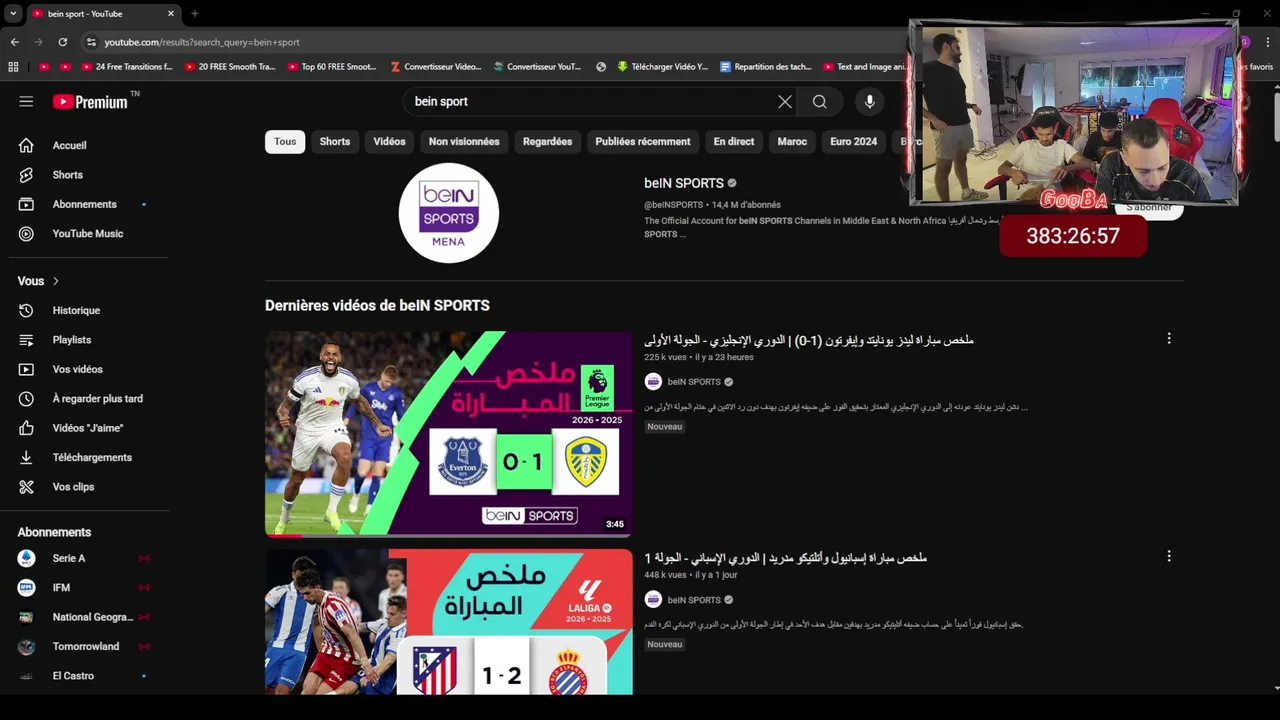This screenshot has width=1280, height=720.
Task: Open a new browser tab with plus
Action: pyautogui.click(x=195, y=14)
